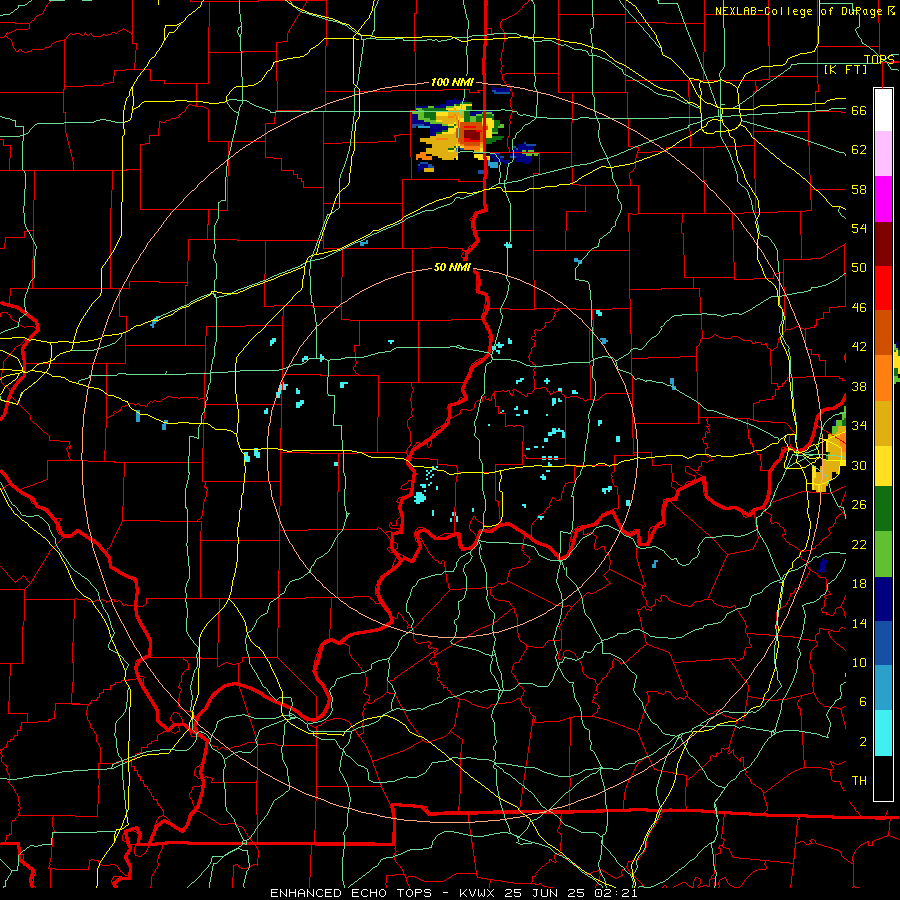The height and width of the screenshot is (900, 900).
Task: Click the 18 legend value
Action: [x=859, y=584]
